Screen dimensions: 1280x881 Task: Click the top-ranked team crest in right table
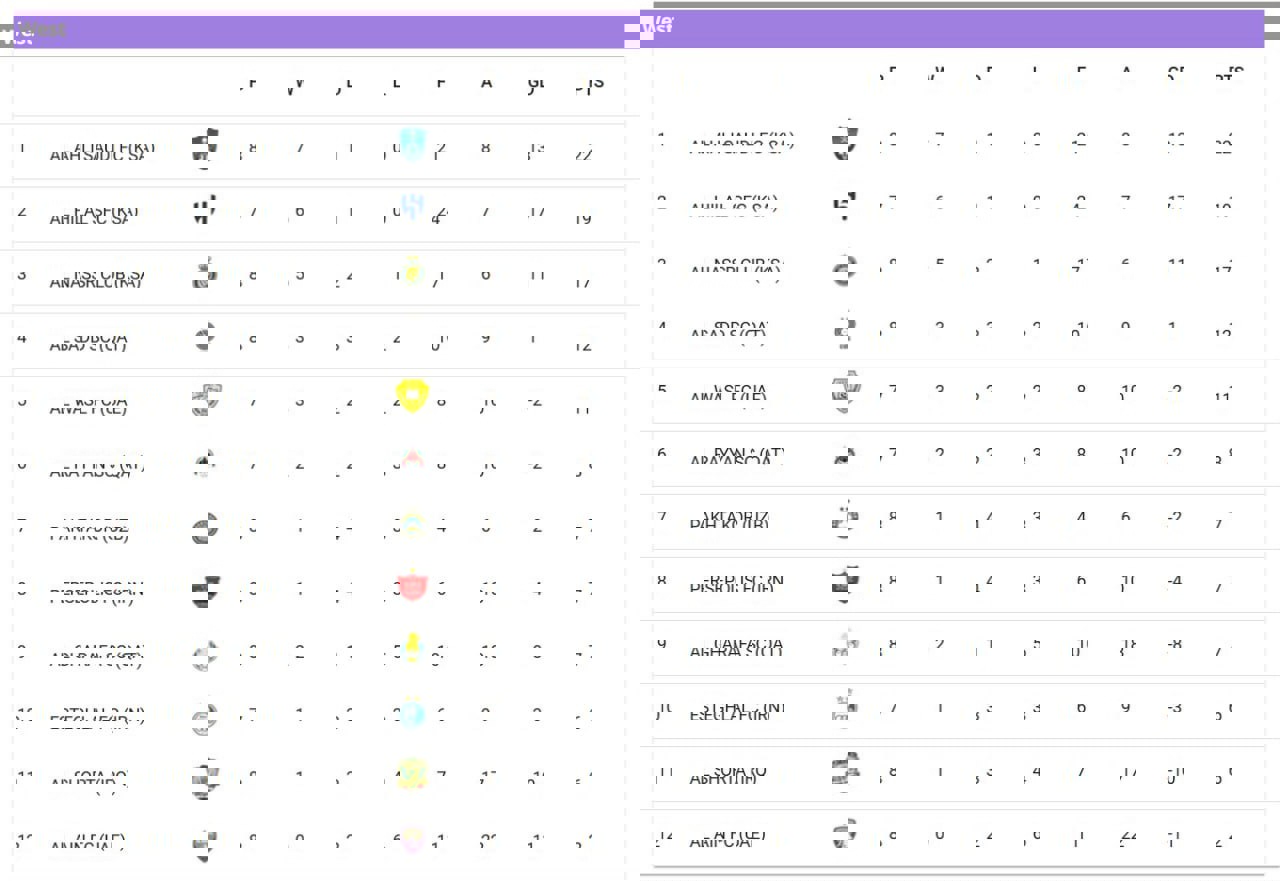point(844,141)
